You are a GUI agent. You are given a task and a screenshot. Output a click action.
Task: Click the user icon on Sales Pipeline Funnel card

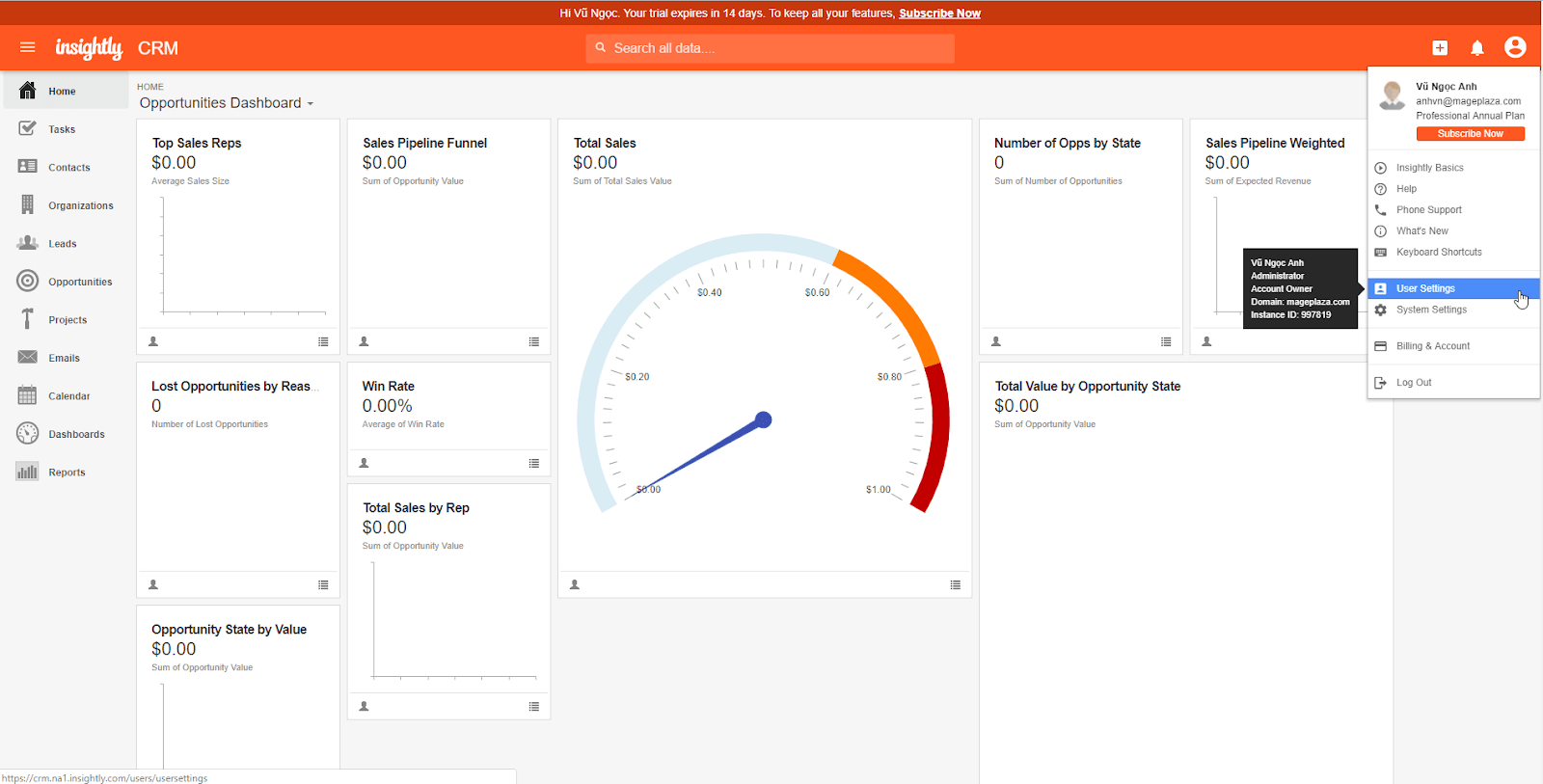tap(365, 341)
